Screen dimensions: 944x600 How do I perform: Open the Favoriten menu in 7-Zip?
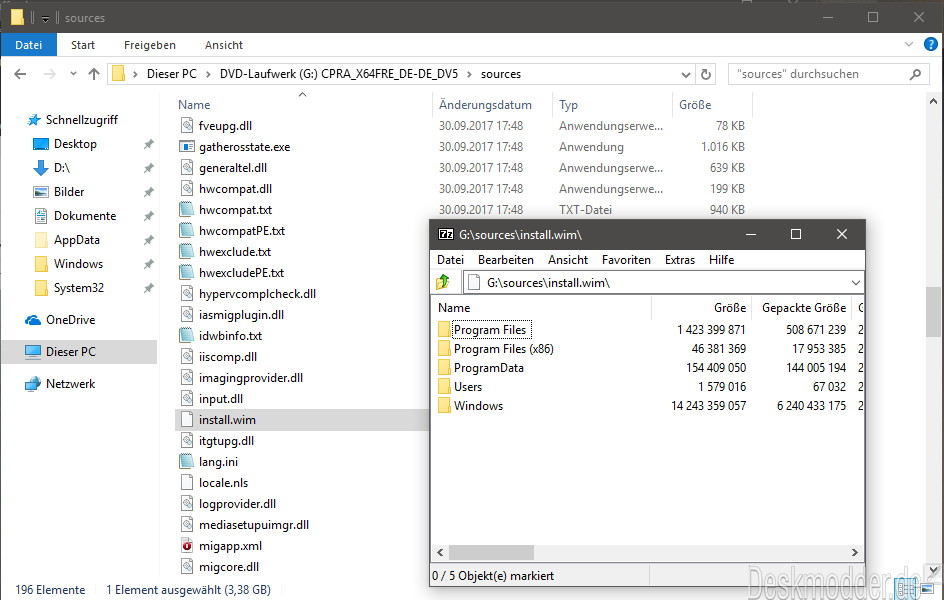pyautogui.click(x=626, y=259)
